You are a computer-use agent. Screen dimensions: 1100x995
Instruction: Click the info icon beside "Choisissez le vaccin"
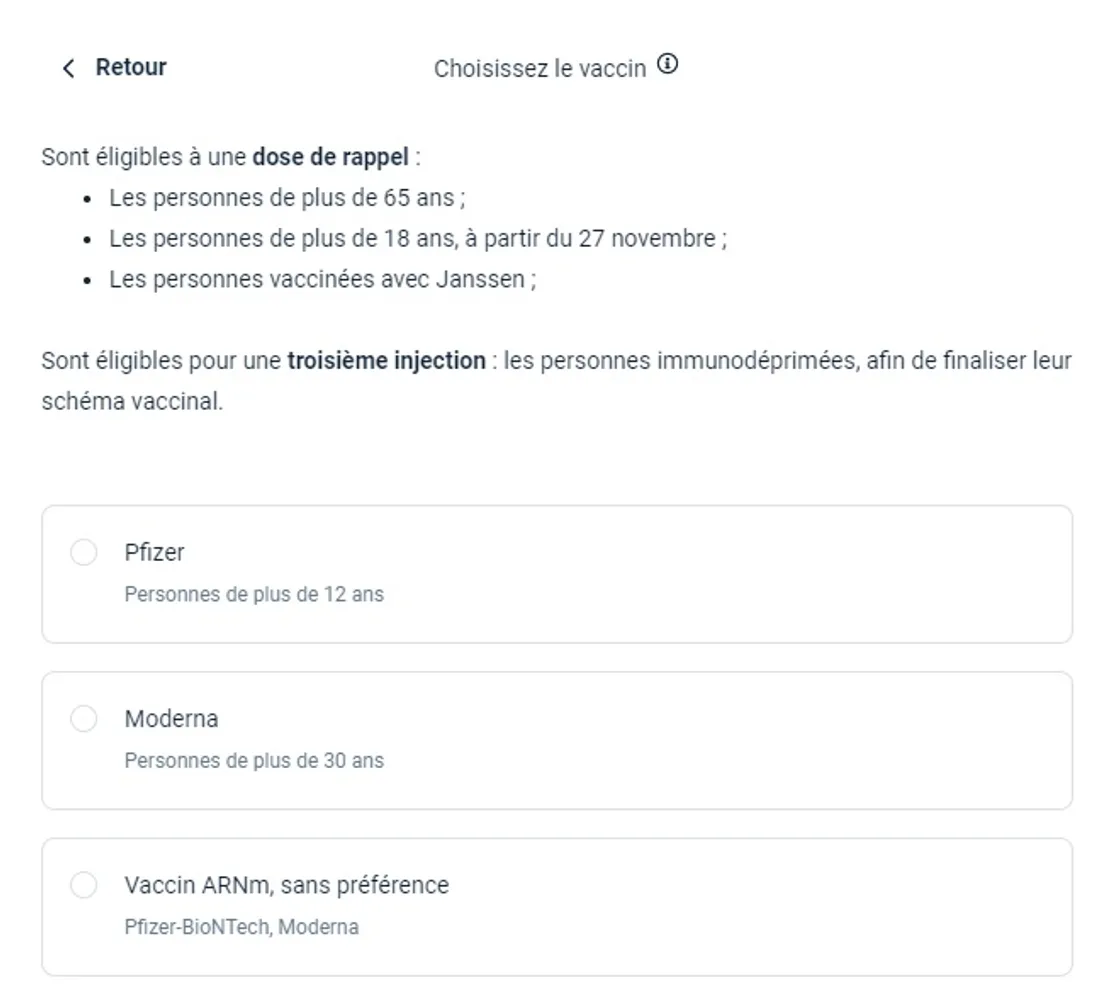pyautogui.click(x=668, y=66)
